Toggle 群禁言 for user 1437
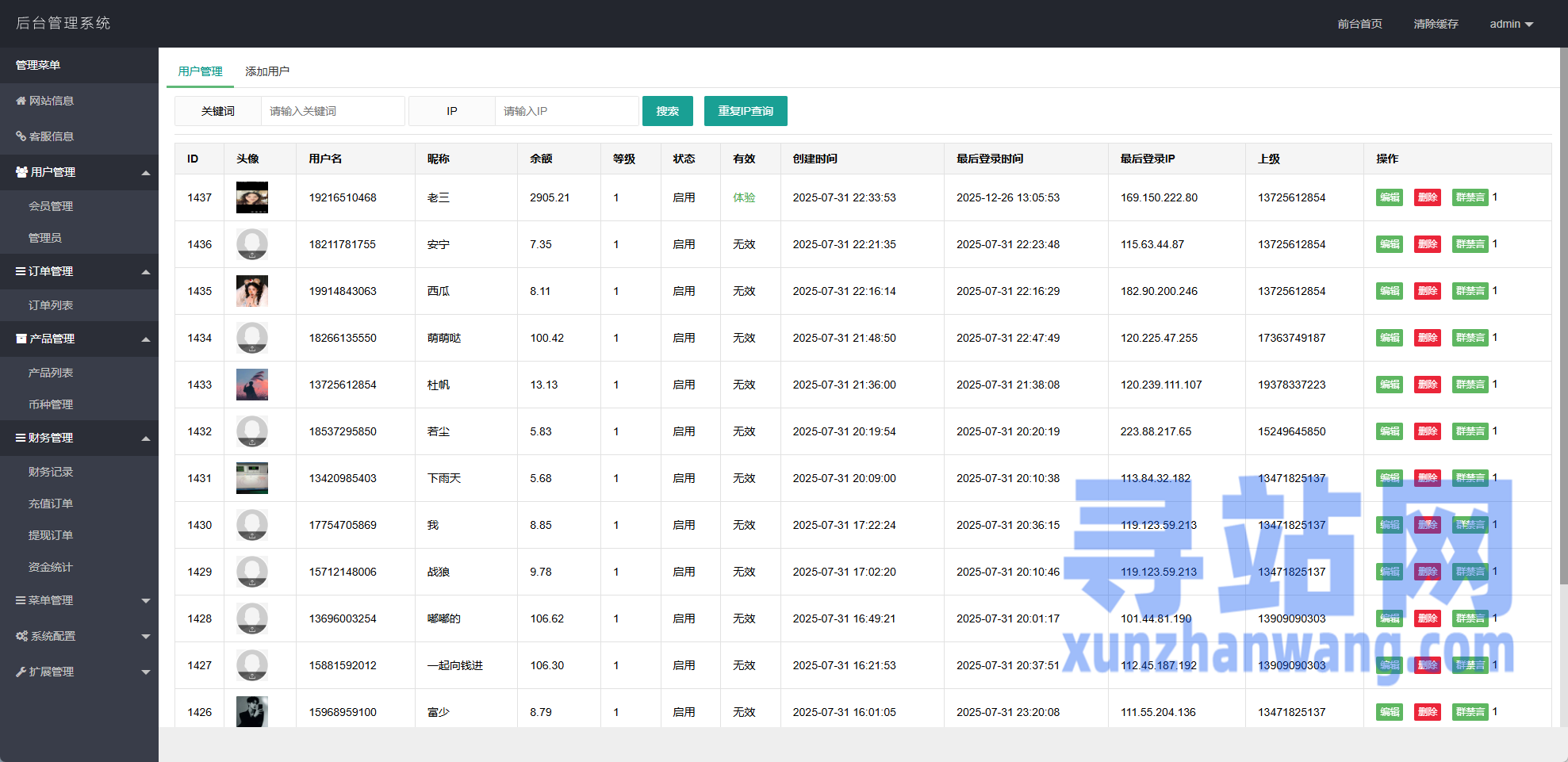 pyautogui.click(x=1470, y=197)
